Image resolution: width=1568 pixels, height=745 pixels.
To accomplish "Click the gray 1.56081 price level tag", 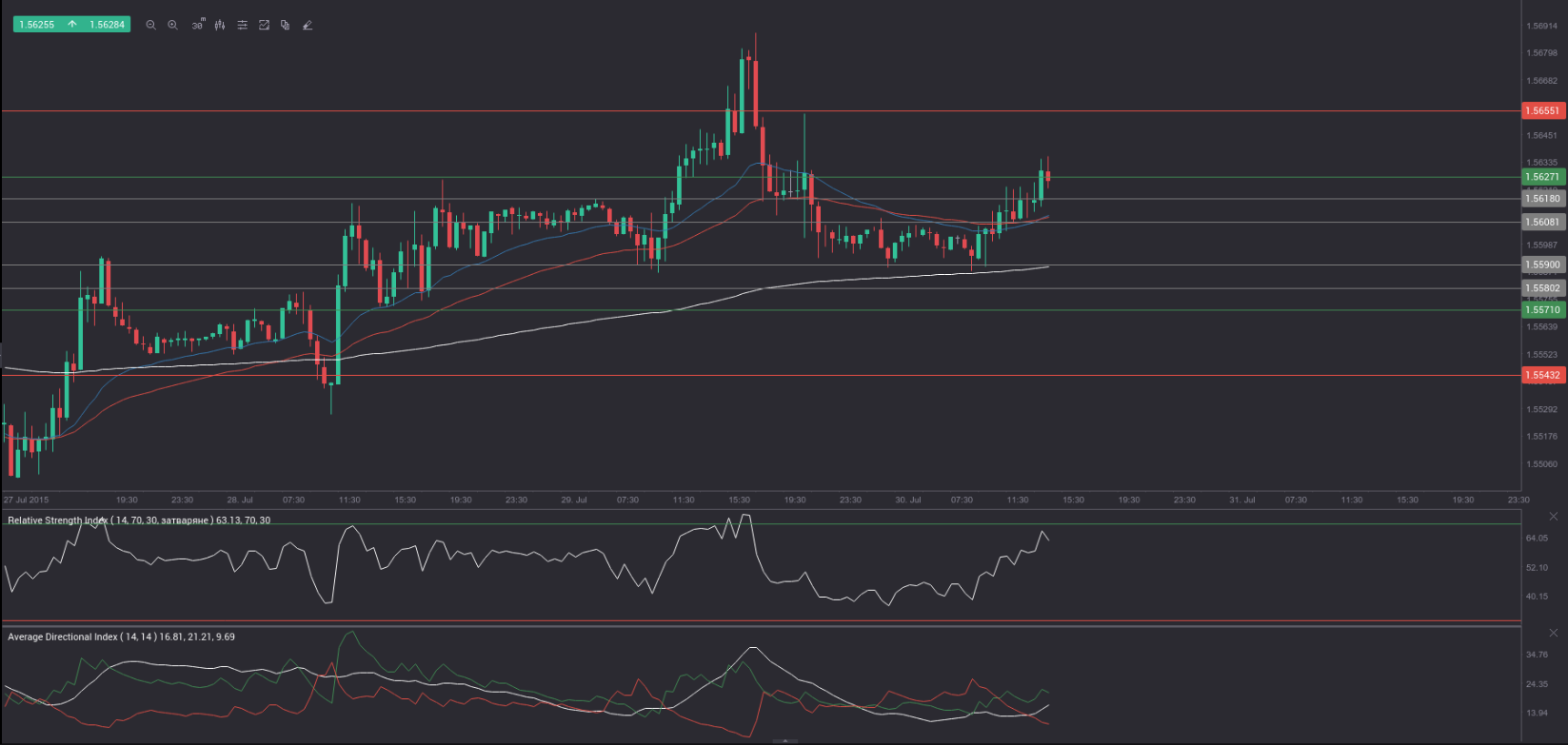I will (x=1542, y=222).
